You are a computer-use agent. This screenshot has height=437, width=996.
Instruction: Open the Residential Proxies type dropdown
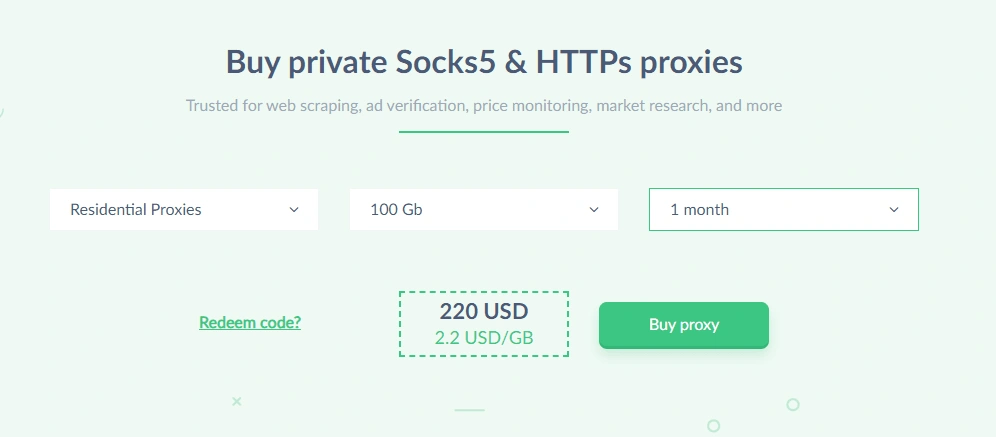click(x=183, y=210)
